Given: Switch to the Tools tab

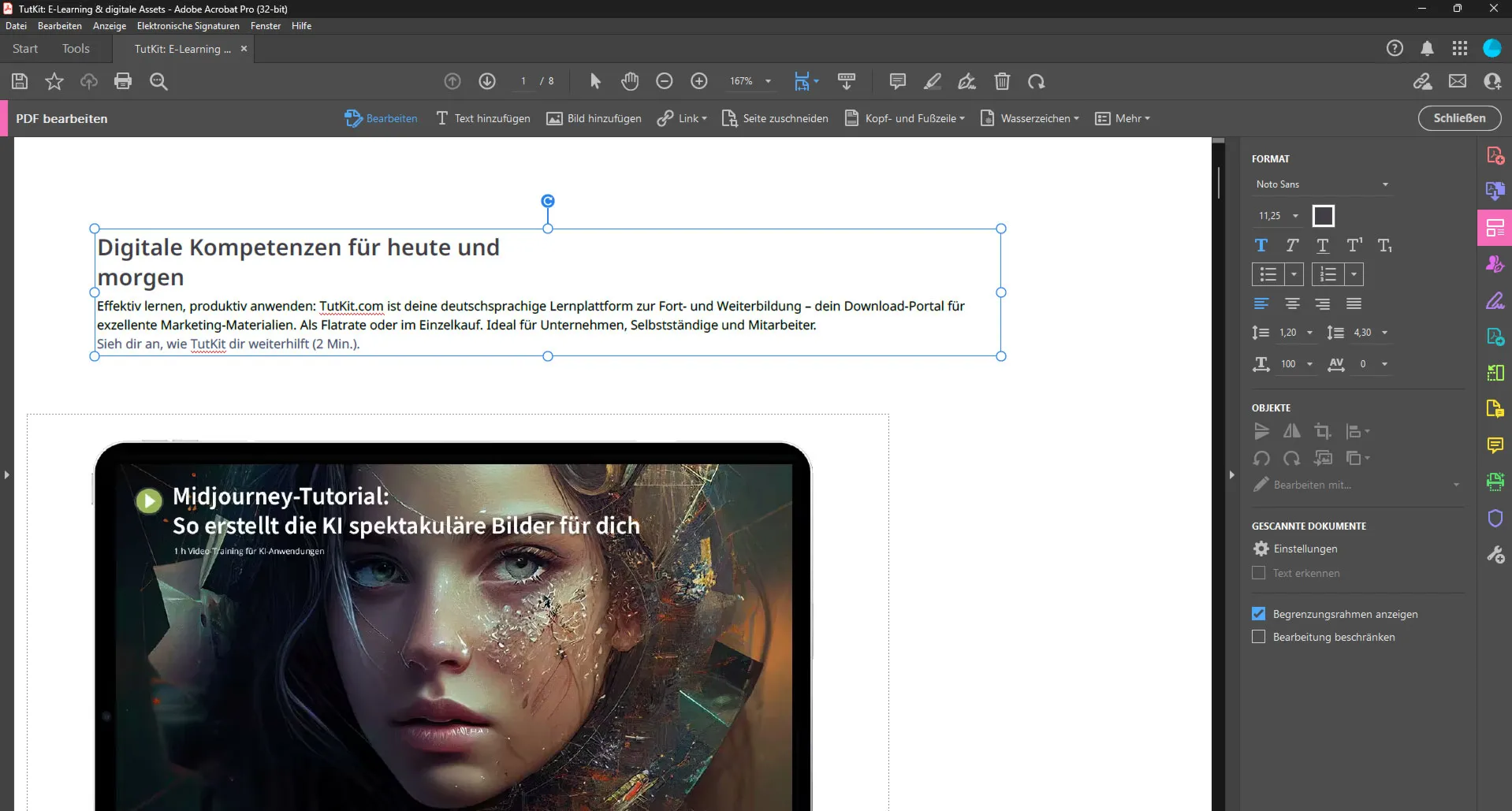Looking at the screenshot, I should [x=76, y=49].
